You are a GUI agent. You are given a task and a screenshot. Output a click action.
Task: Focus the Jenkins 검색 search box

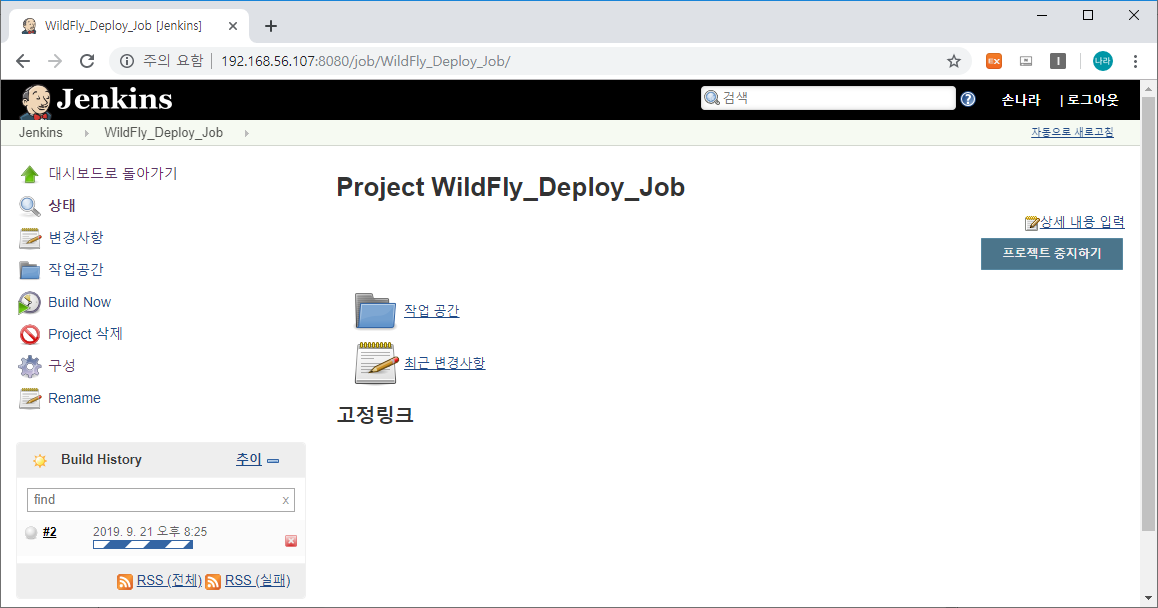[828, 98]
